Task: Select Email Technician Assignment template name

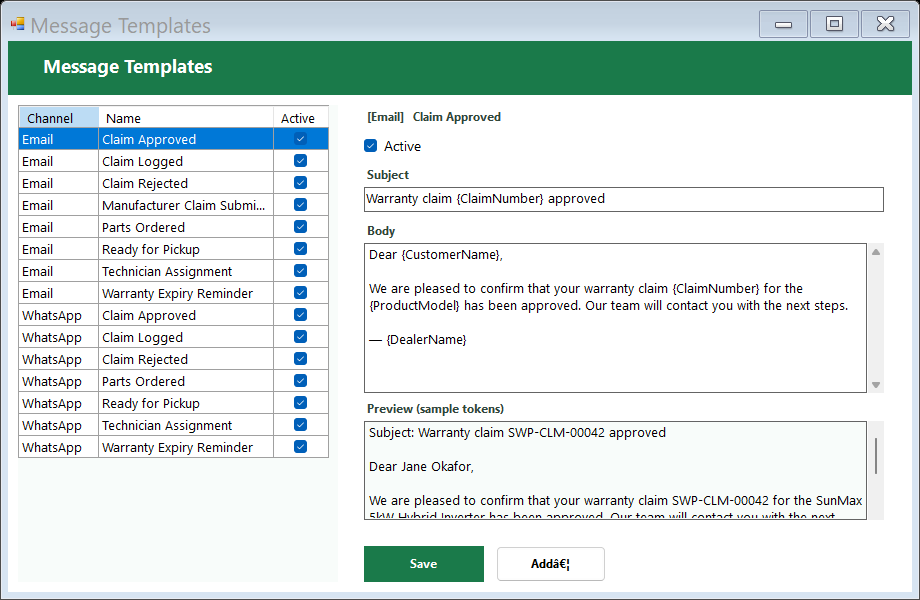Action: 186,271
